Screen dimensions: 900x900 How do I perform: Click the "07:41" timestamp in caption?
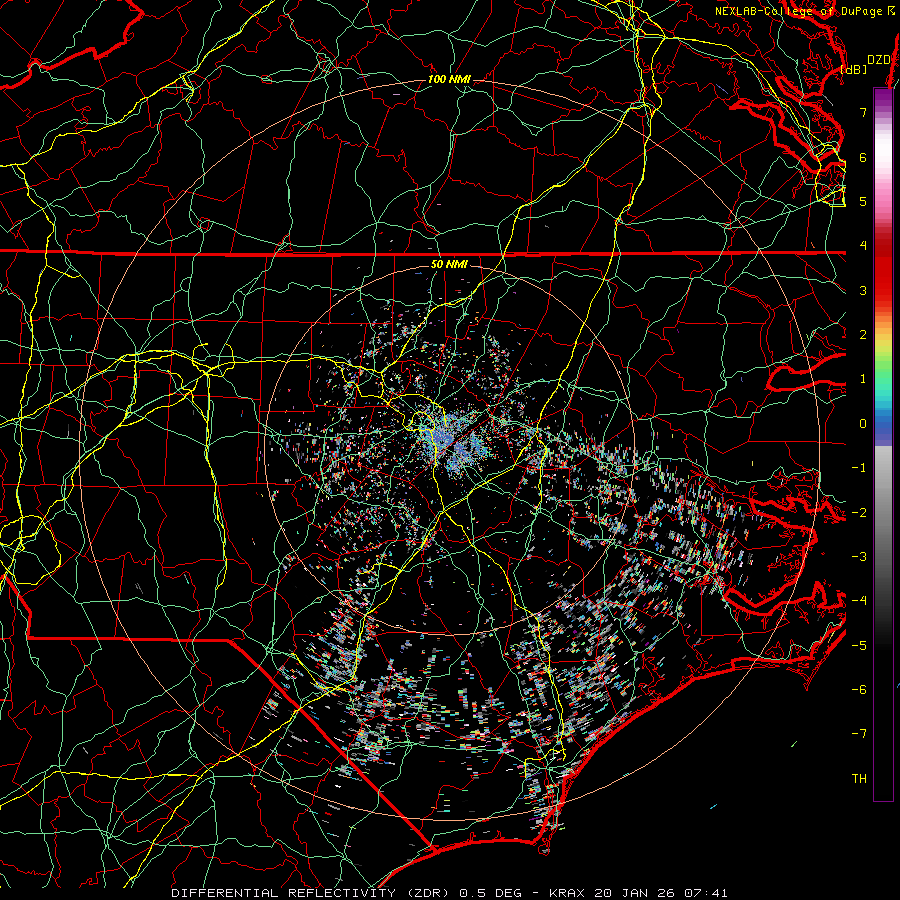click(705, 893)
